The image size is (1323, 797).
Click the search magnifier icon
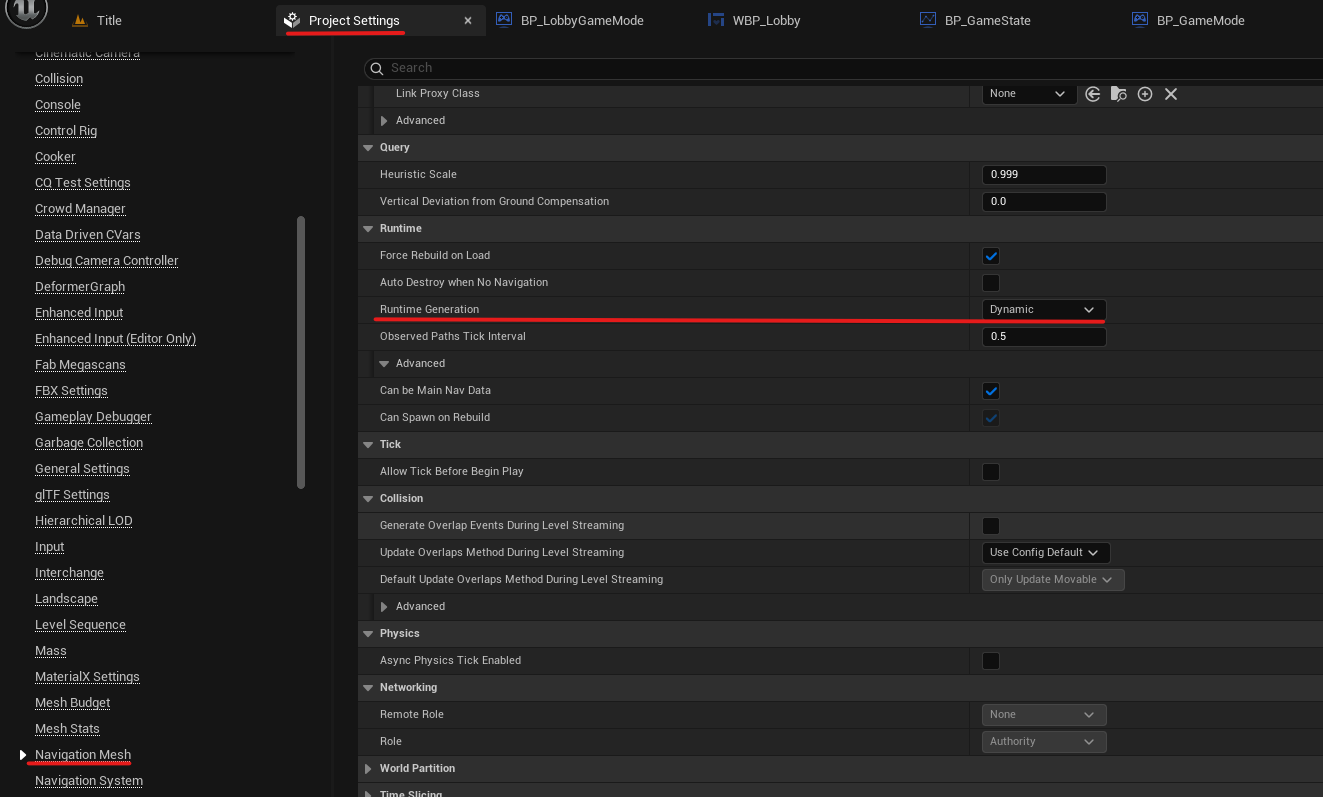(377, 68)
